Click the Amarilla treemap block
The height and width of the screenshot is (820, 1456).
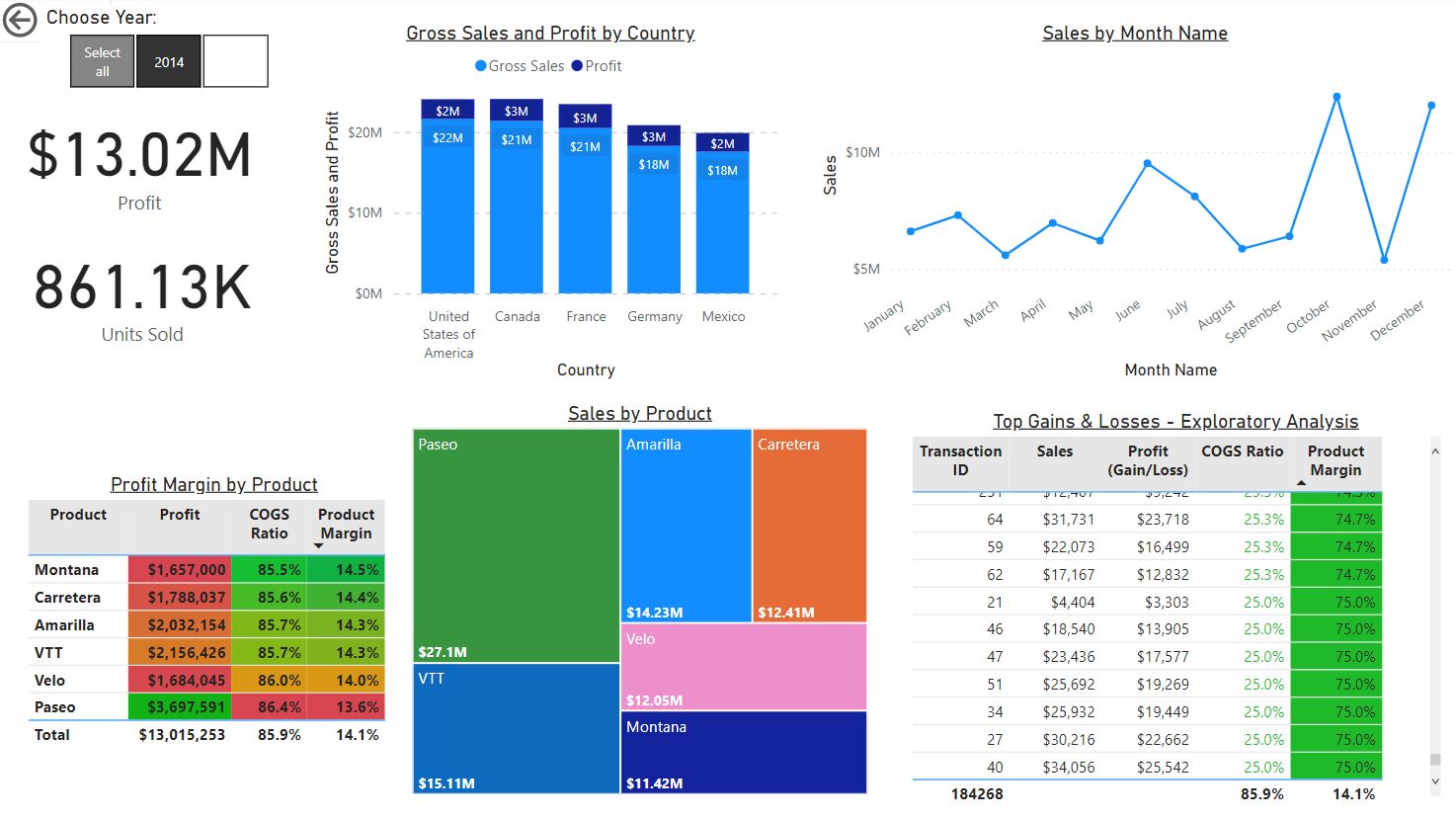[x=686, y=524]
